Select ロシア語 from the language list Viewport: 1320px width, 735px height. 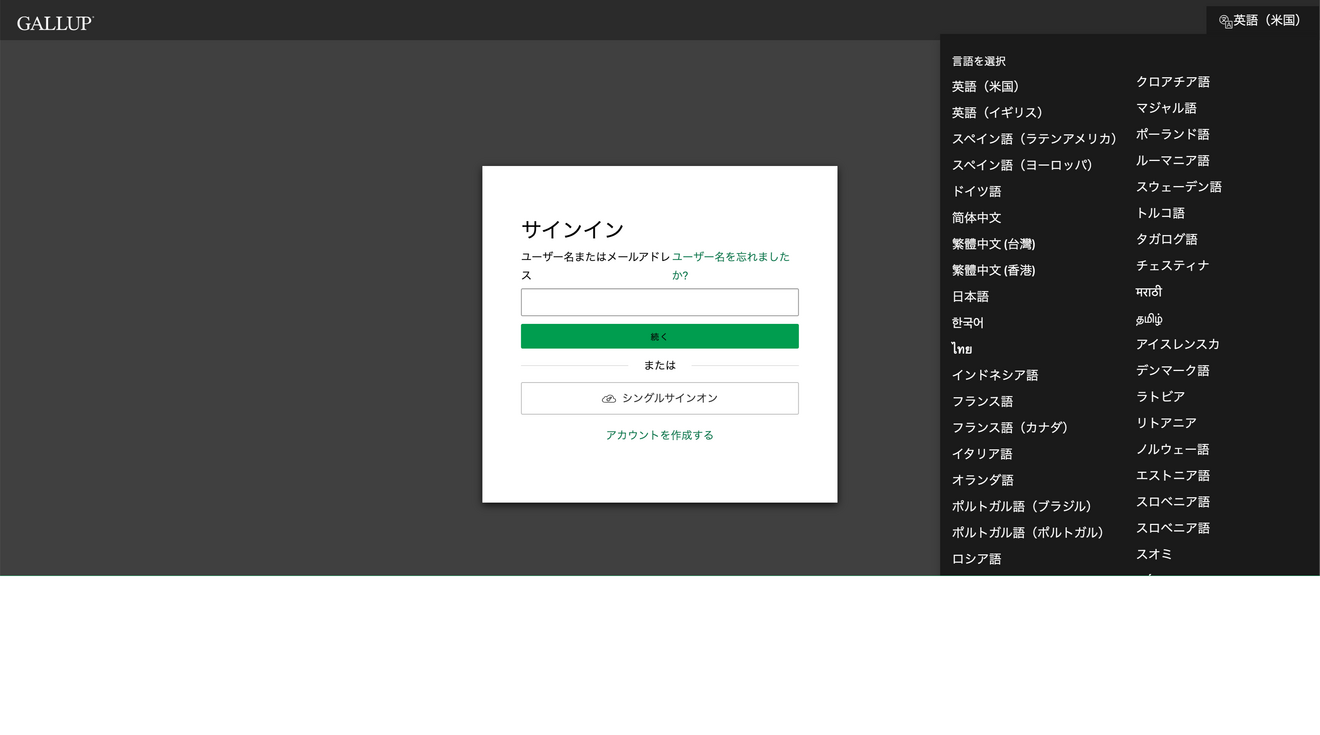(x=977, y=559)
